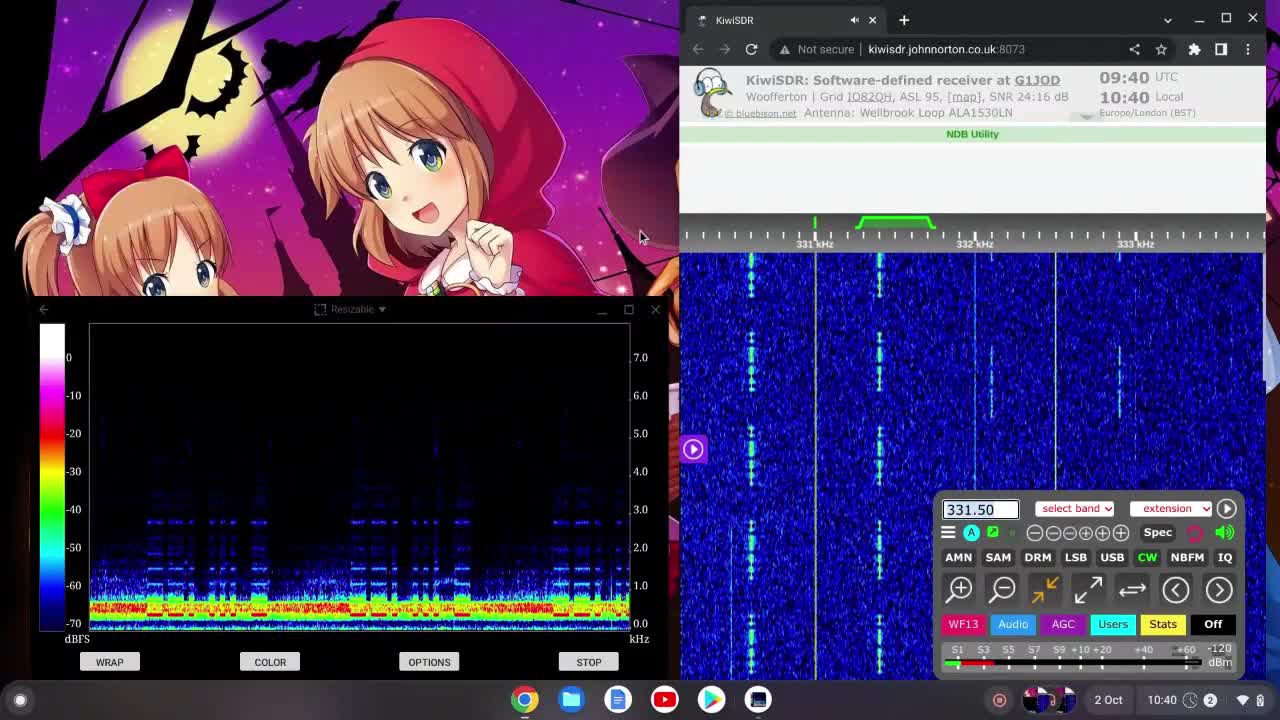Open Chrome side panel icon
The width and height of the screenshot is (1280, 720).
(x=1221, y=49)
